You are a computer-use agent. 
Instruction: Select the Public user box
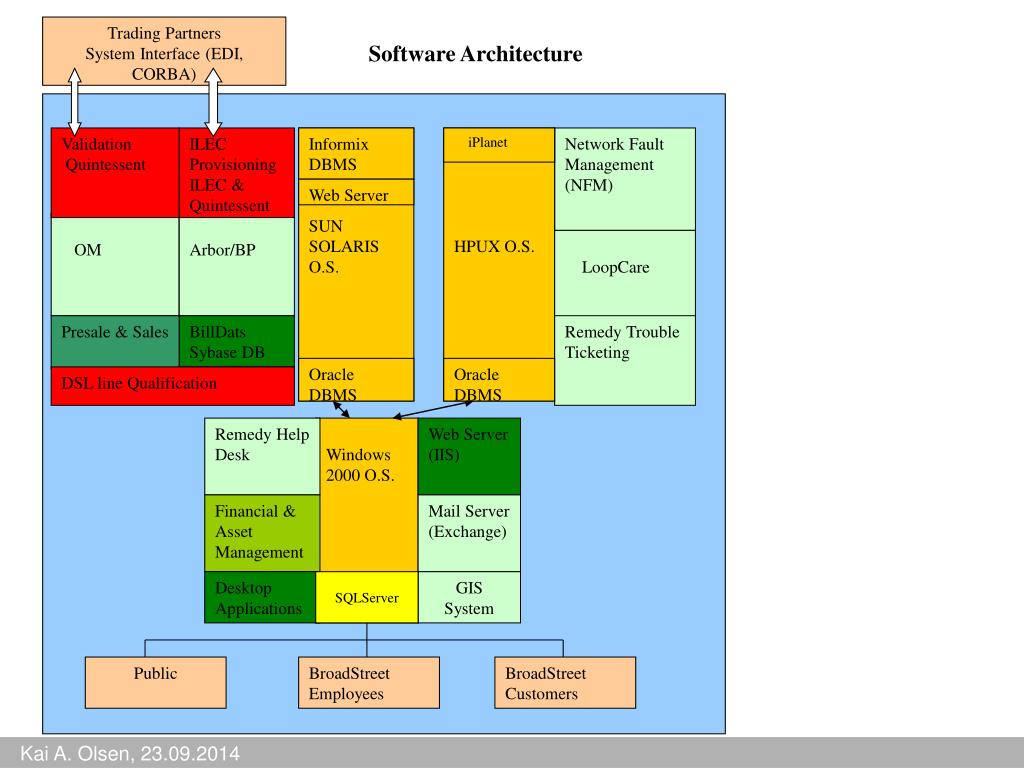point(155,682)
